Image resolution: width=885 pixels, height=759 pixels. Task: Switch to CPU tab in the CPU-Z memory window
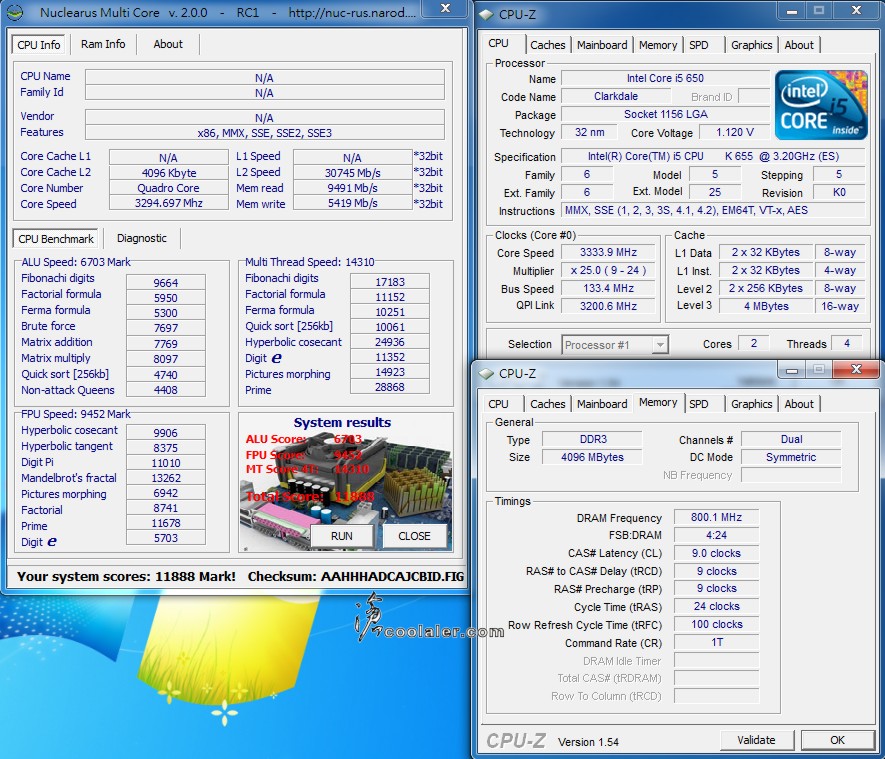[498, 404]
